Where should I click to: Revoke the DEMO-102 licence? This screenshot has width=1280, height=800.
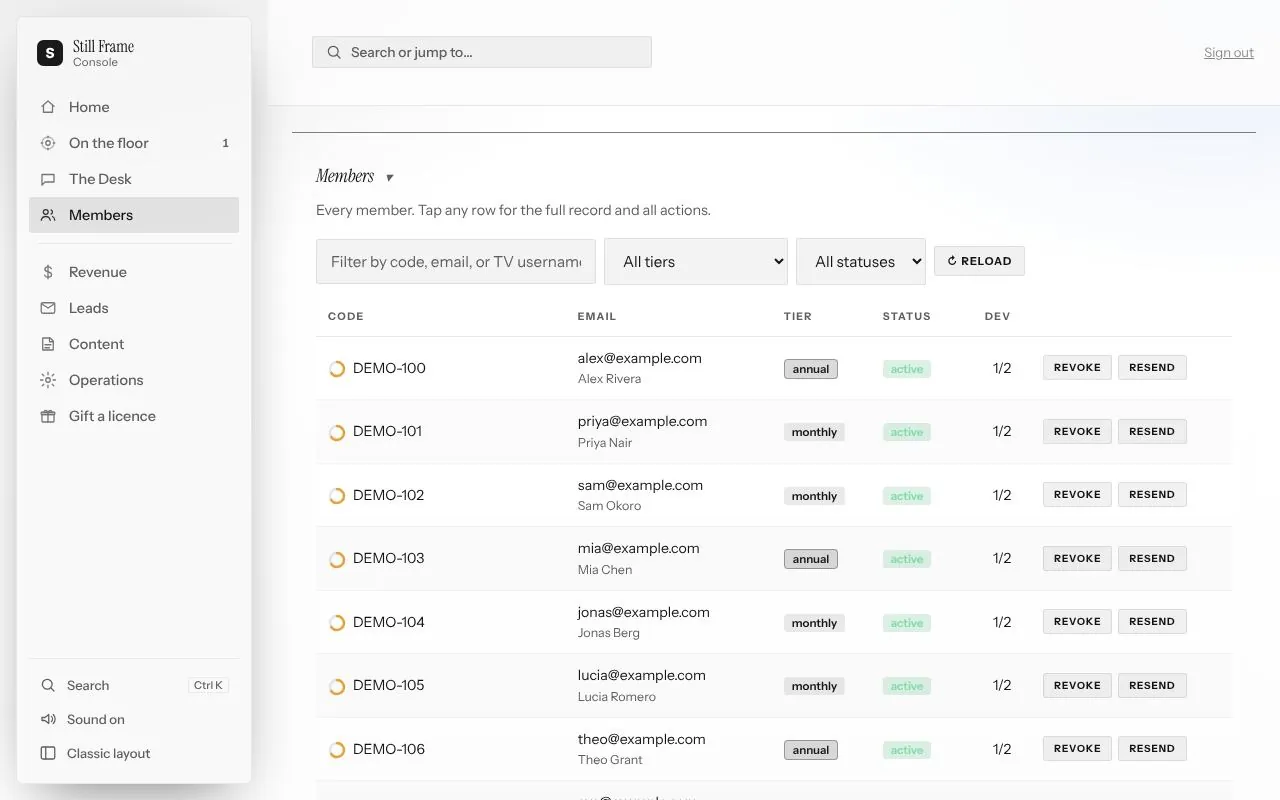click(x=1077, y=494)
